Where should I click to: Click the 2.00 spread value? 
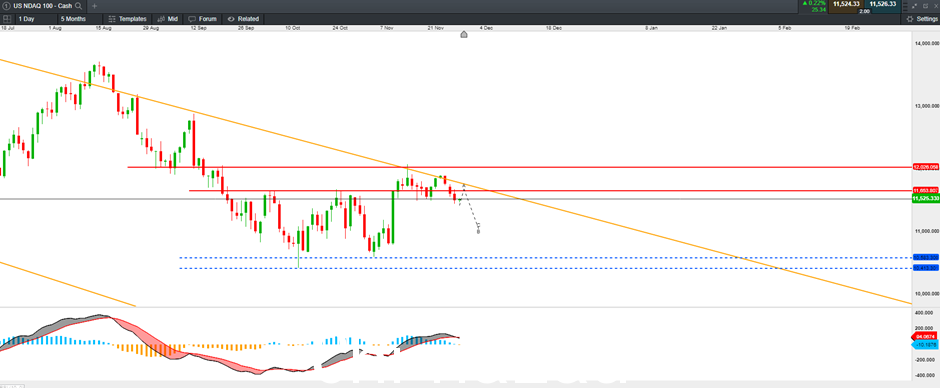coord(864,11)
